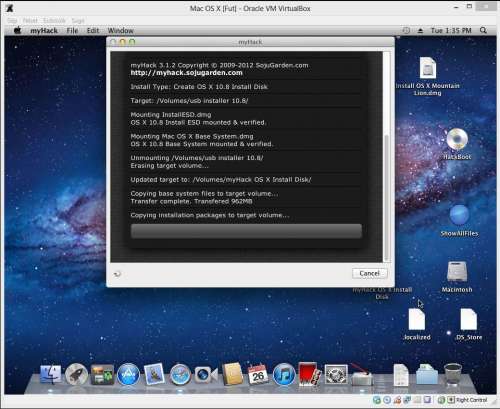This screenshot has width=500, height=409.
Task: Select 'myHack OS X Install Disk' desktop label
Action: pos(382,293)
